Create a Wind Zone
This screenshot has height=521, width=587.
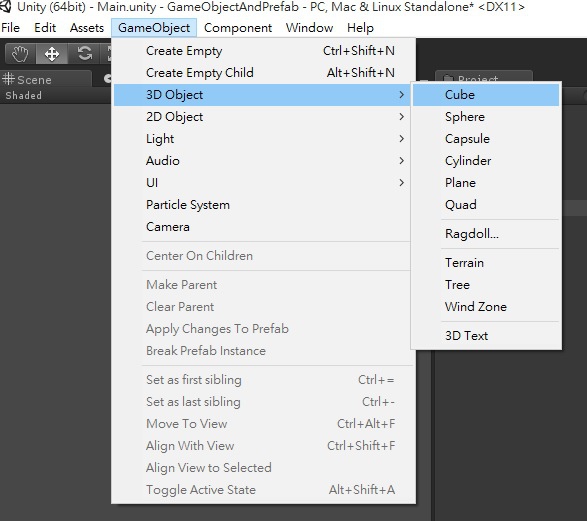[486, 307]
